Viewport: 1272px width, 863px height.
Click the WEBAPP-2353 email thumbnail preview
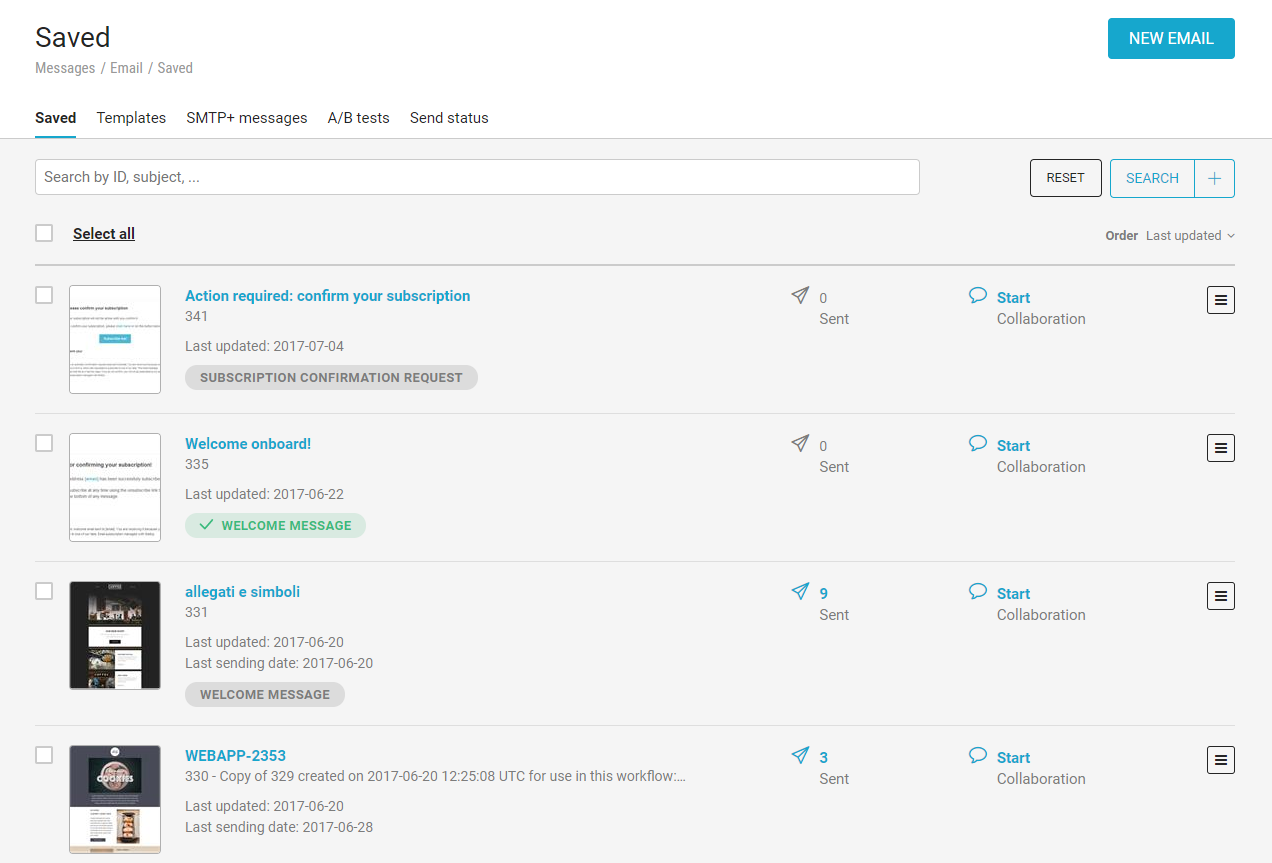[x=115, y=799]
